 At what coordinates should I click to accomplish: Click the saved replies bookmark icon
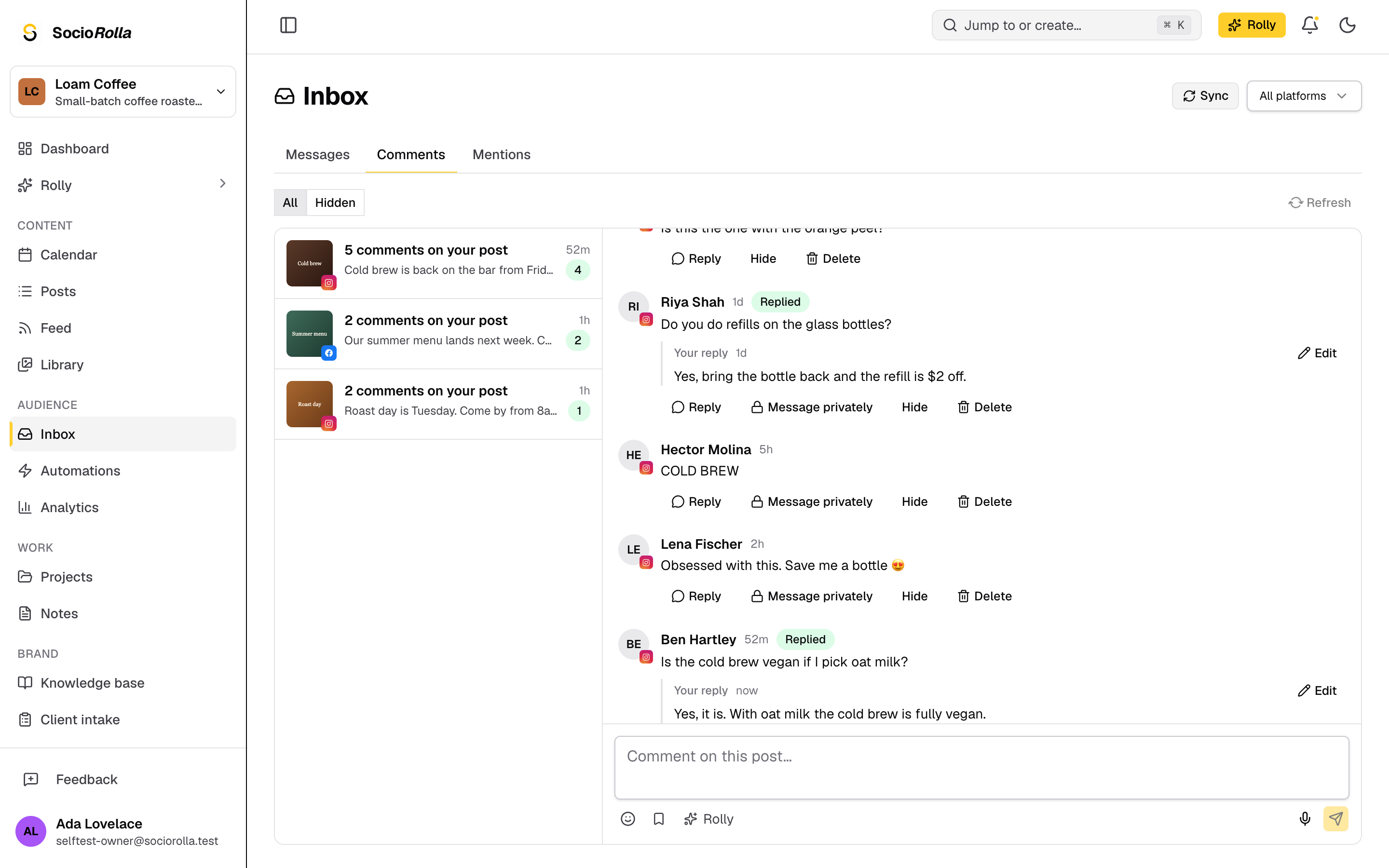click(x=658, y=819)
